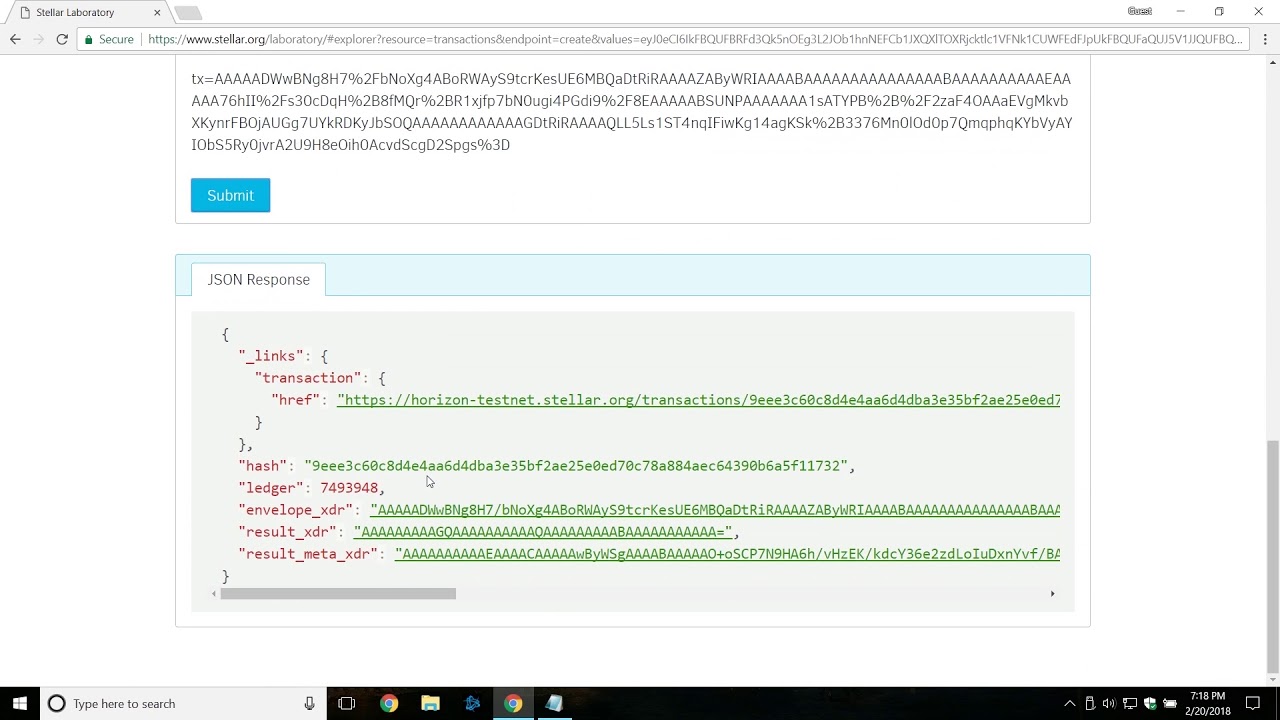Reload the current page
Screen dimensions: 1280x720
[62, 39]
